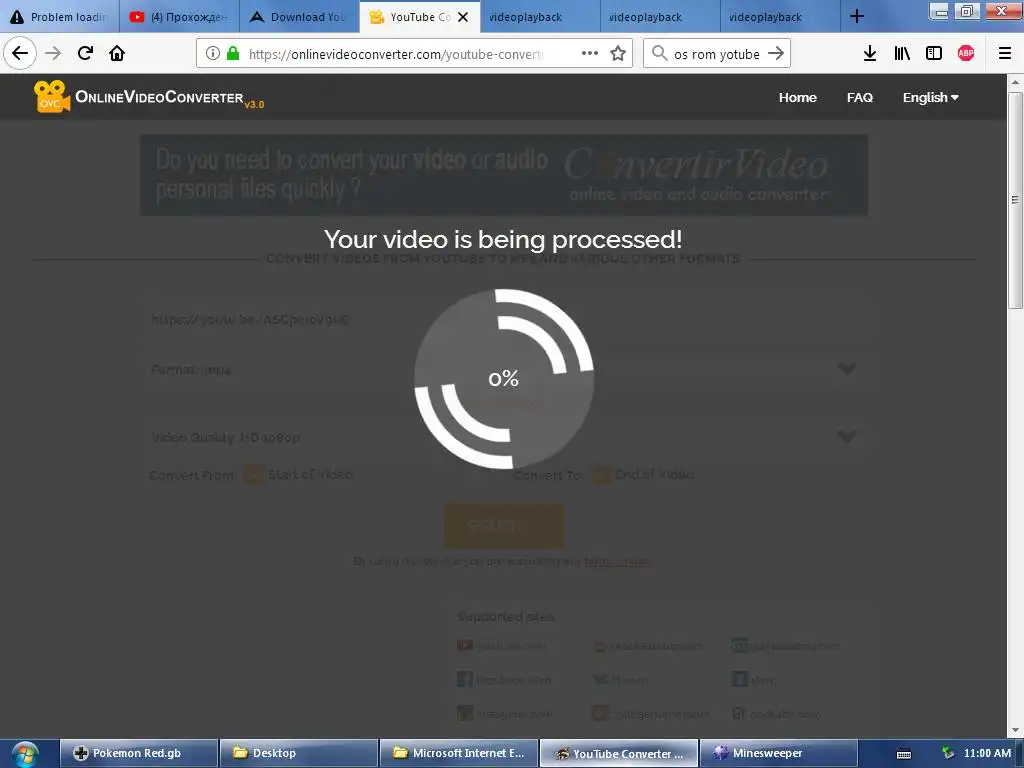Switch to the Problem loading tab
1024x768 pixels.
(x=59, y=17)
